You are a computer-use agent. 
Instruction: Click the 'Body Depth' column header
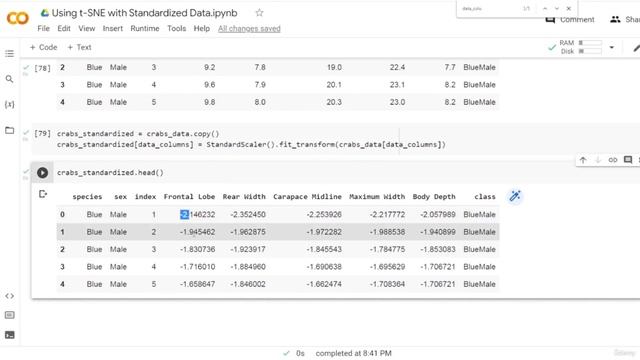[x=434, y=197]
